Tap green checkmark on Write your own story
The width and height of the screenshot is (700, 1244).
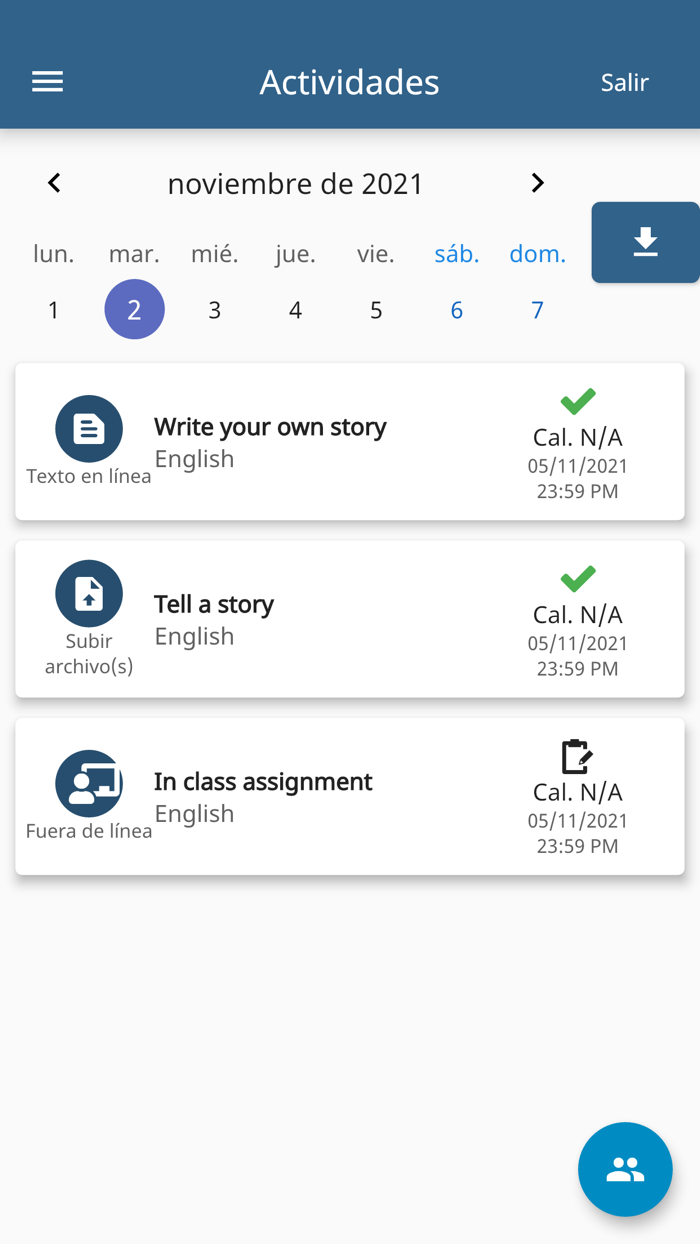578,401
